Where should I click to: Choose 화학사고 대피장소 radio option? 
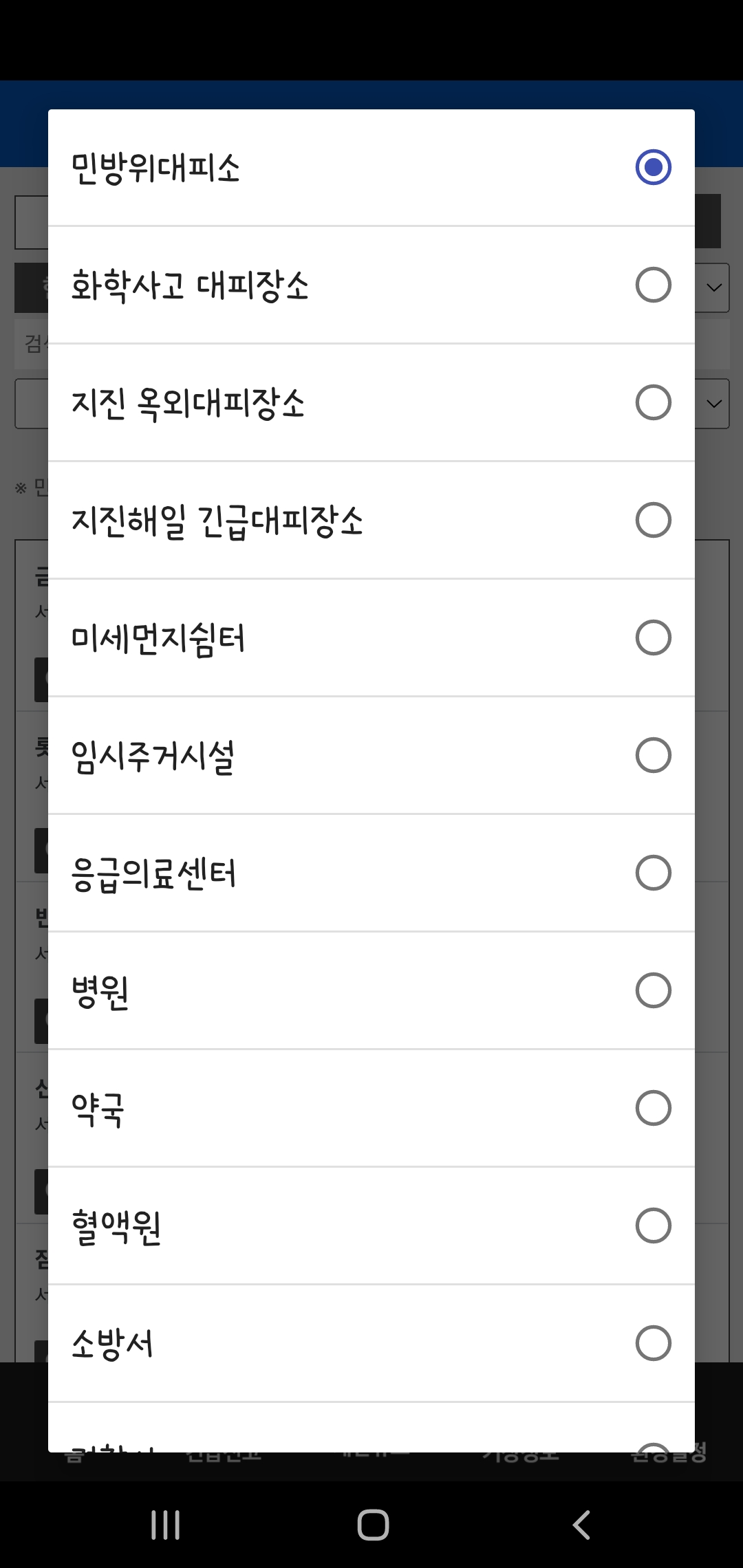click(x=653, y=285)
